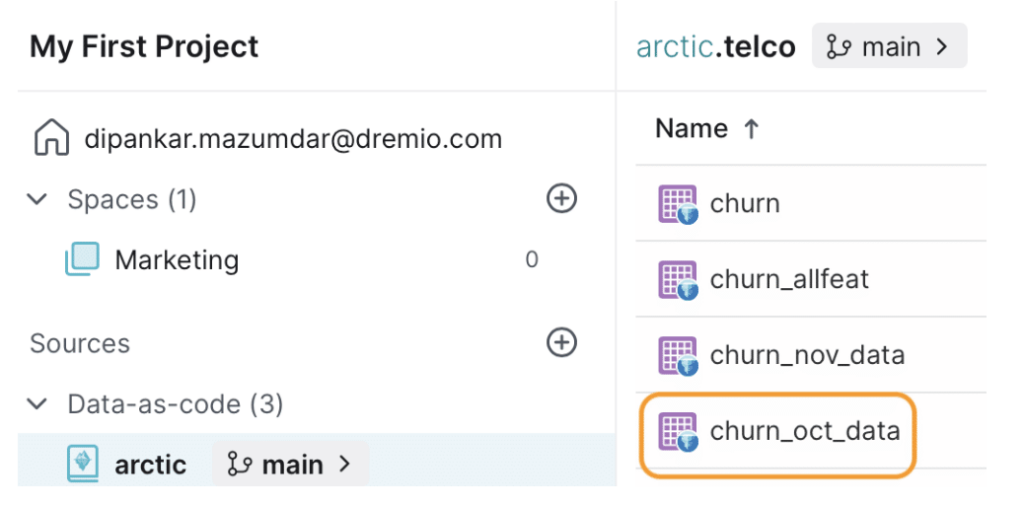Click the churn_allfeat table icon
1024x505 pixels.
677,280
